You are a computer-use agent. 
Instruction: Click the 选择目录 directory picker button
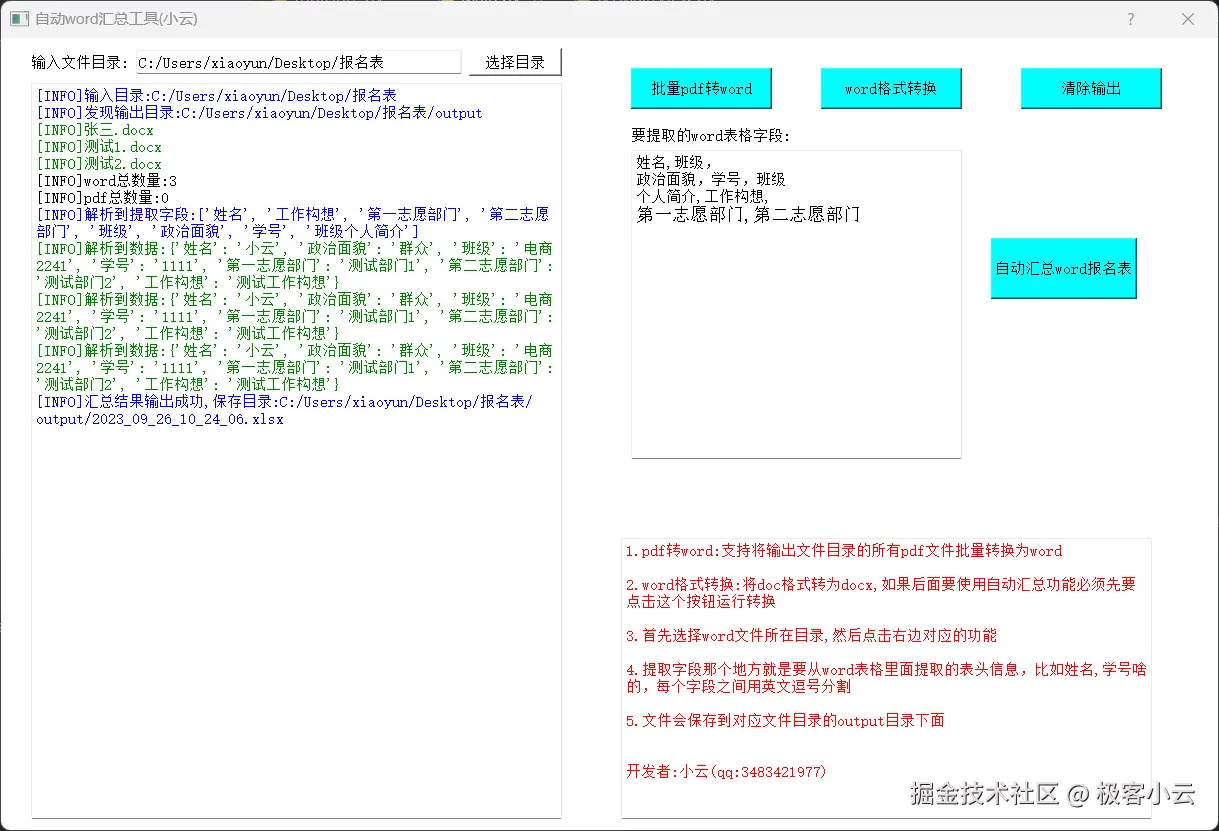515,61
